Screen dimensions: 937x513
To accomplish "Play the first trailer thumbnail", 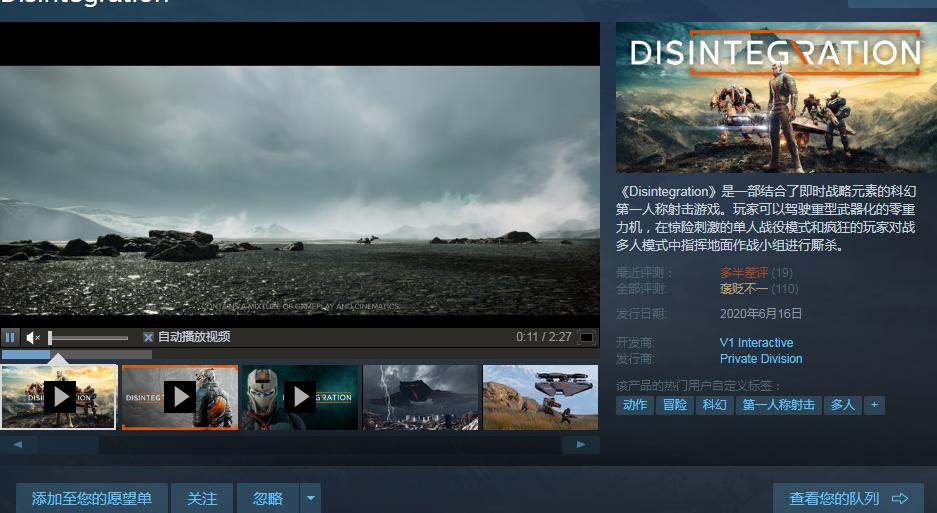I will [x=59, y=397].
